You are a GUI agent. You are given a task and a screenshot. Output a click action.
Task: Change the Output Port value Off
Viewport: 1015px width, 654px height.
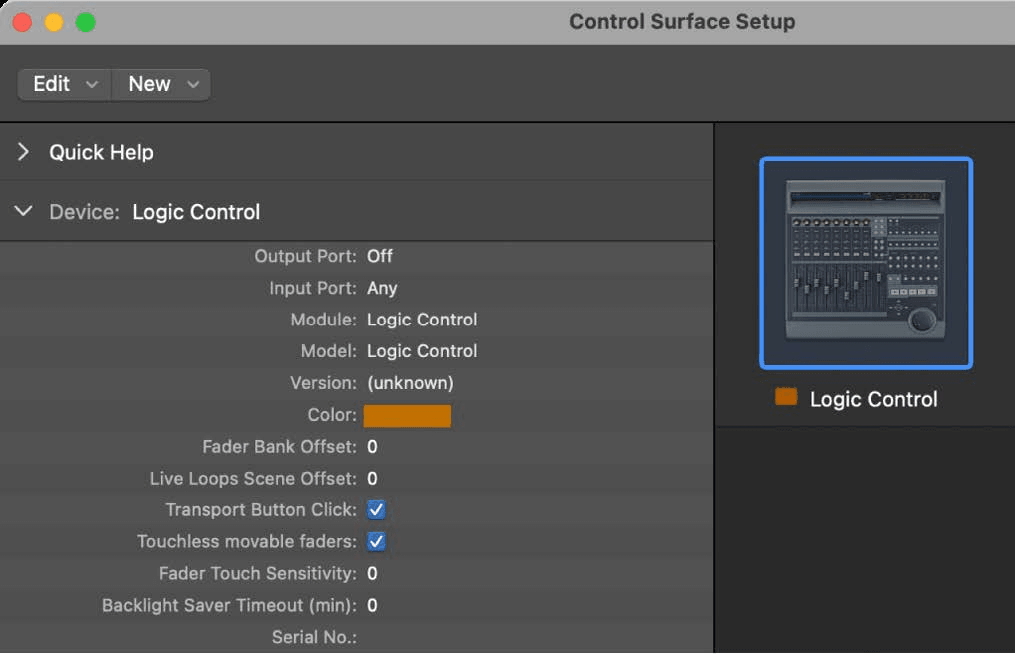pyautogui.click(x=379, y=256)
